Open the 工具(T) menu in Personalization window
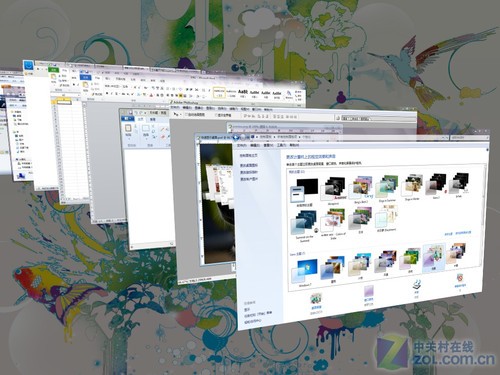This screenshot has width=500, height=375. pyautogui.click(x=281, y=145)
